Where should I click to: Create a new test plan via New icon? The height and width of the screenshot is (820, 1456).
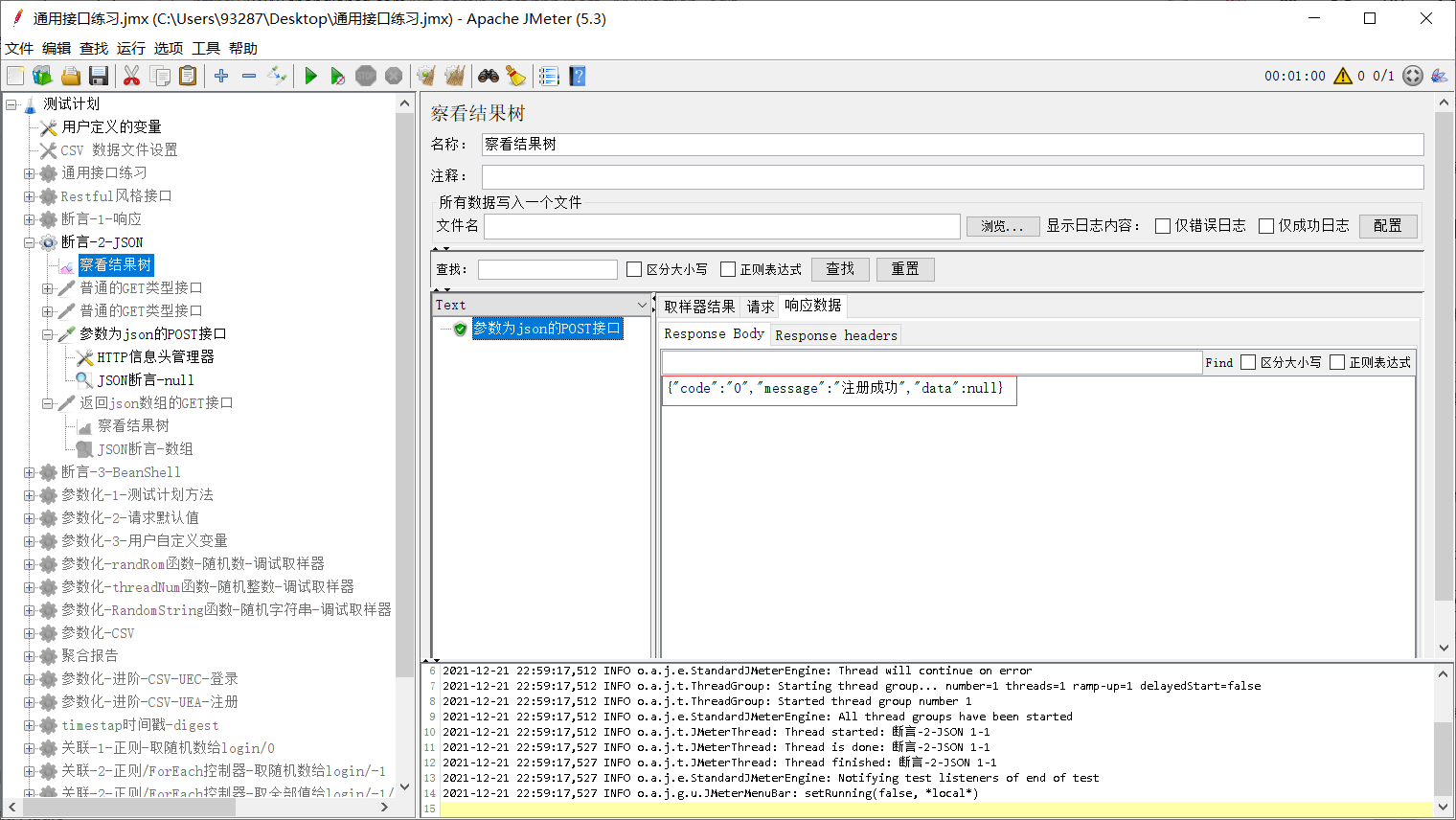[15, 76]
